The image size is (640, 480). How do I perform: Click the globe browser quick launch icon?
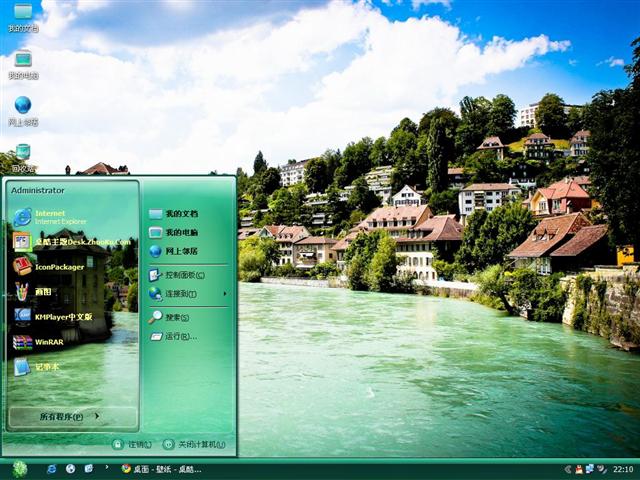(x=70, y=469)
